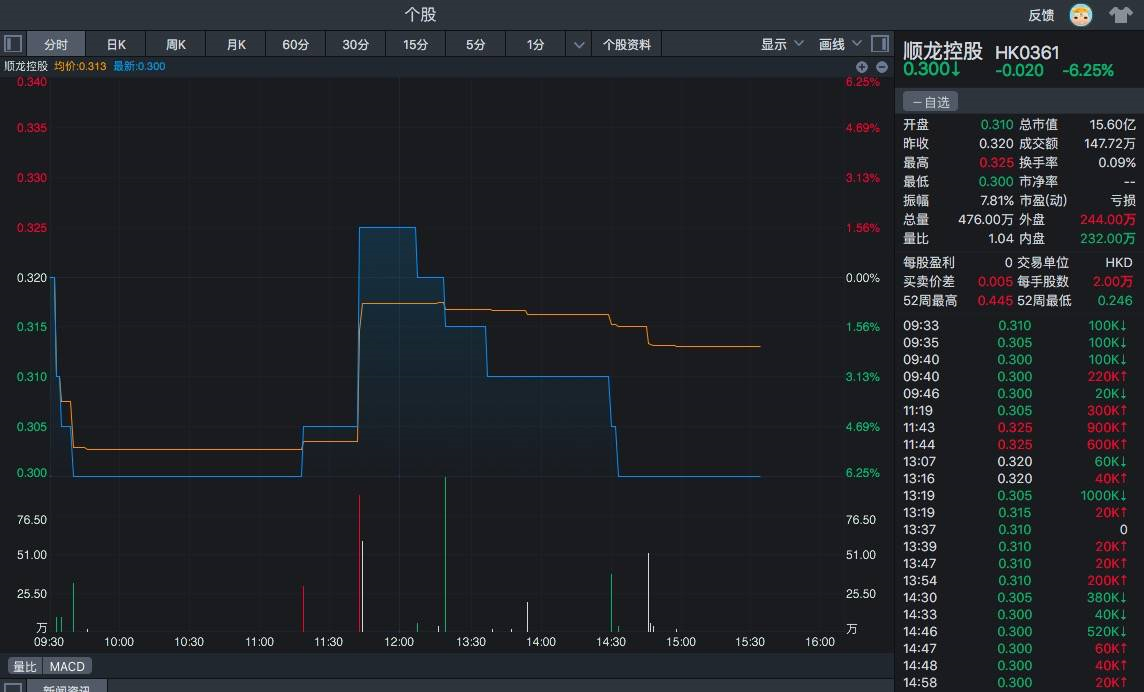Select the 5分 interval tab

coord(476,45)
